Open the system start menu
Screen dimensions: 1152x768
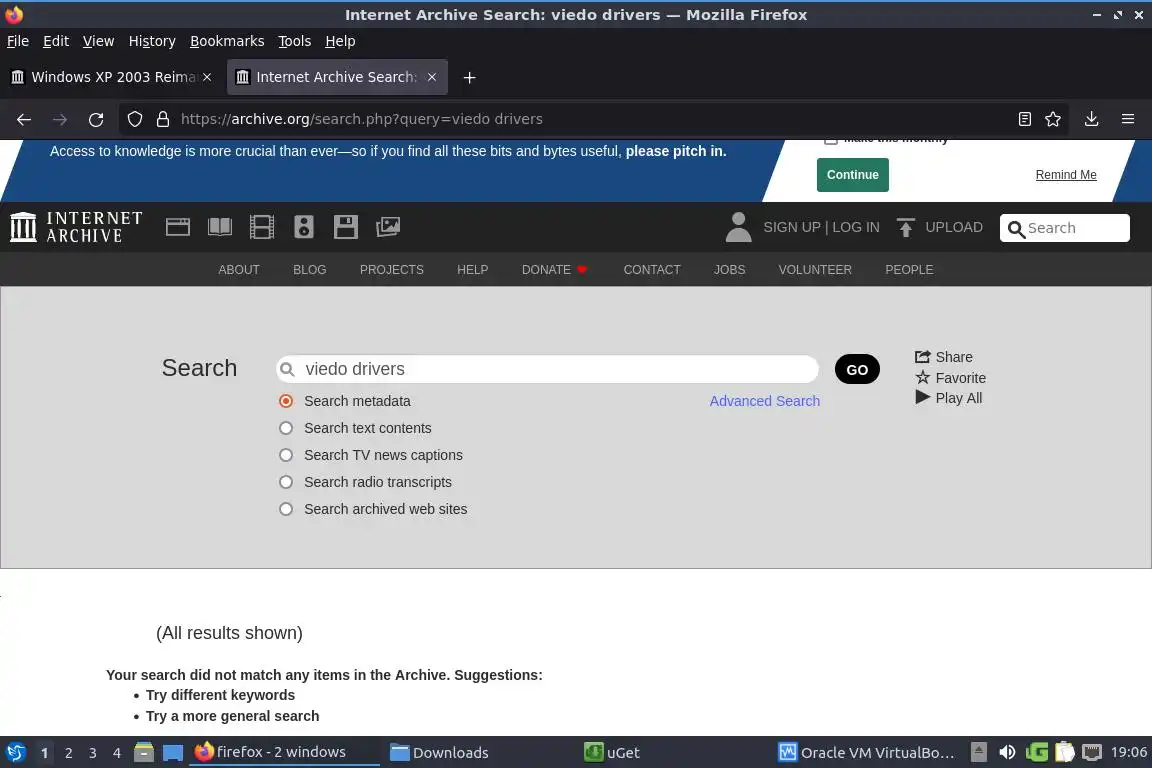(15, 752)
